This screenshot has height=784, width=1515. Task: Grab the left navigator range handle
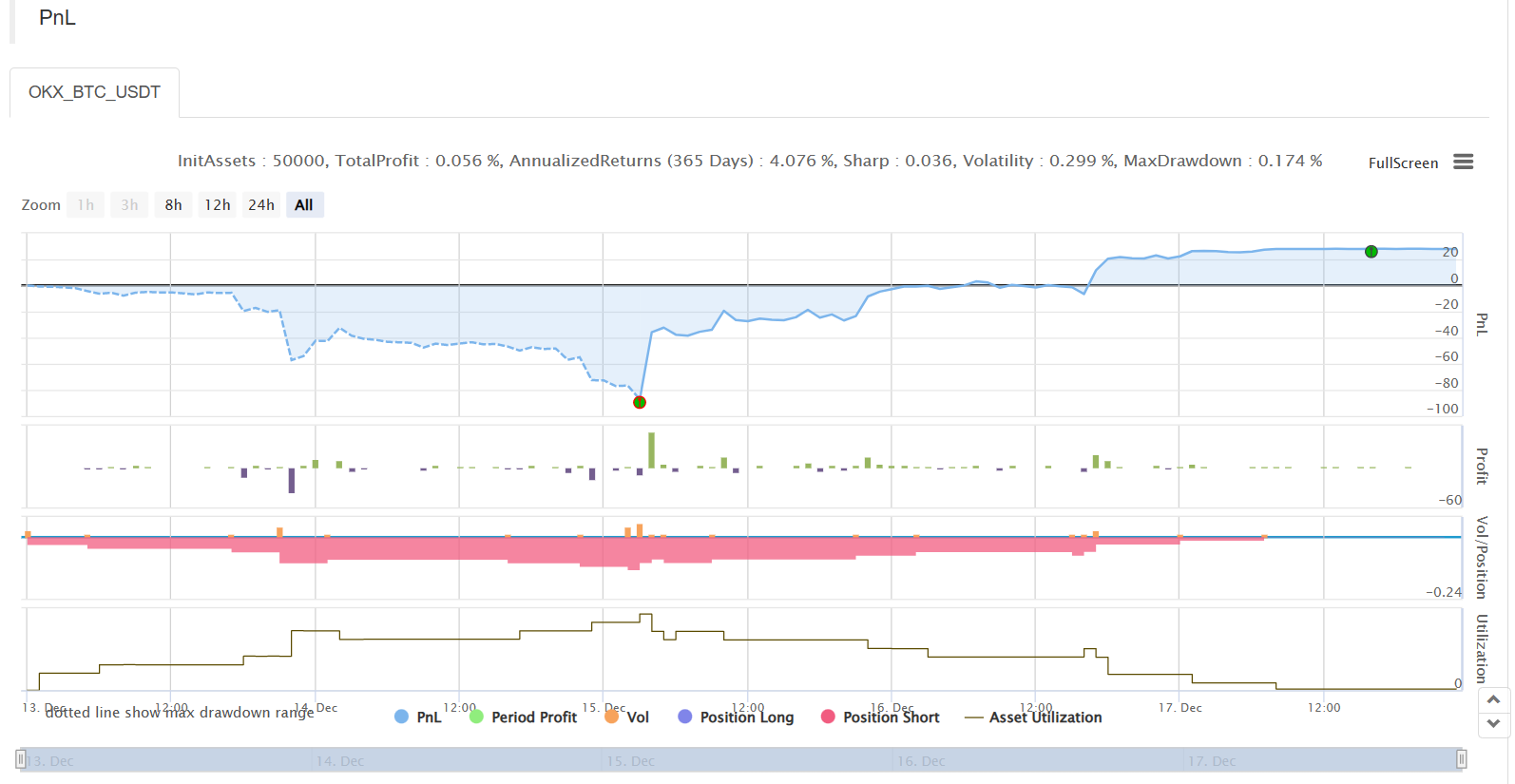coord(21,759)
